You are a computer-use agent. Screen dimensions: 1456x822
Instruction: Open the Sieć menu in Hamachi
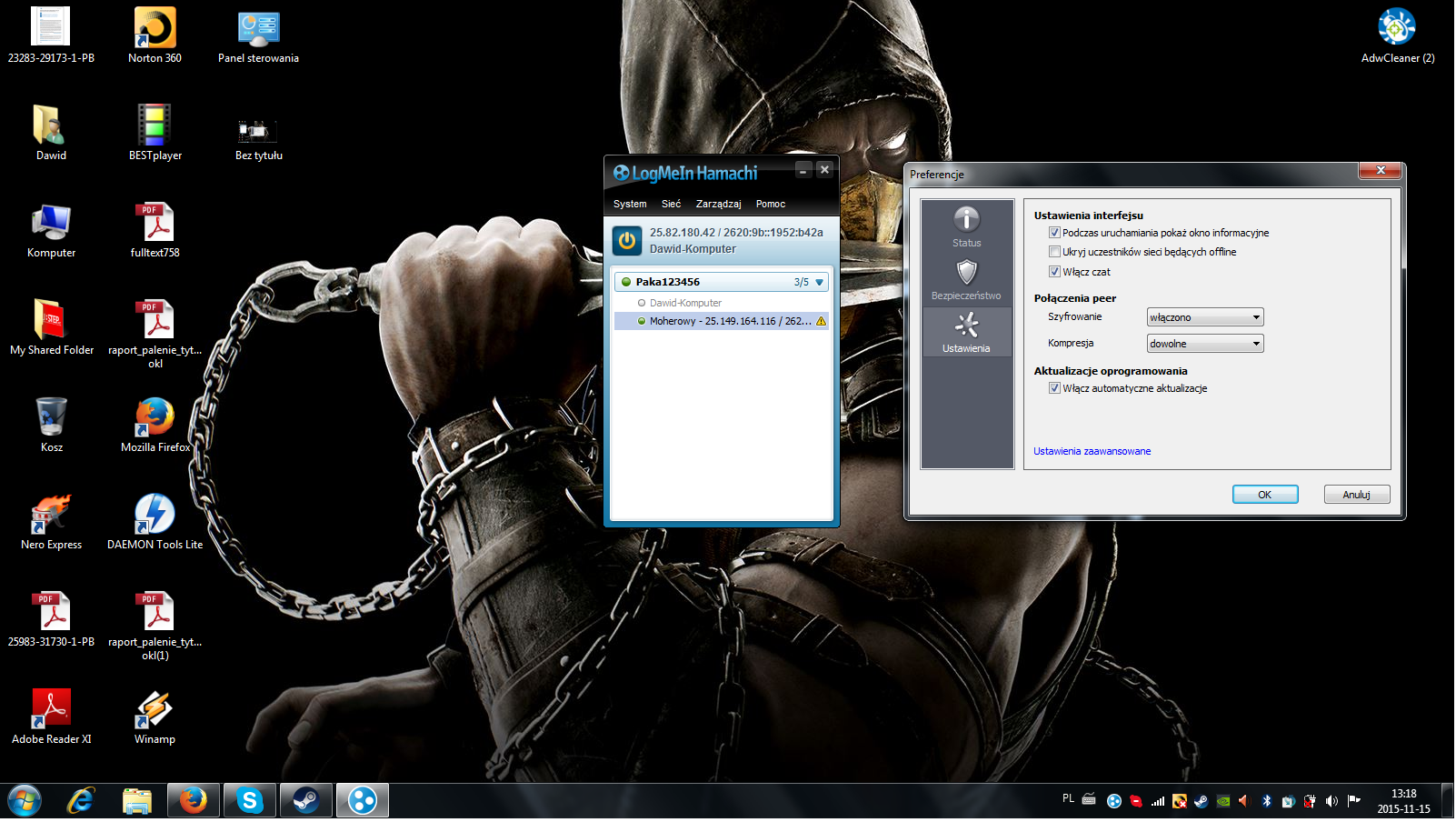pos(671,205)
